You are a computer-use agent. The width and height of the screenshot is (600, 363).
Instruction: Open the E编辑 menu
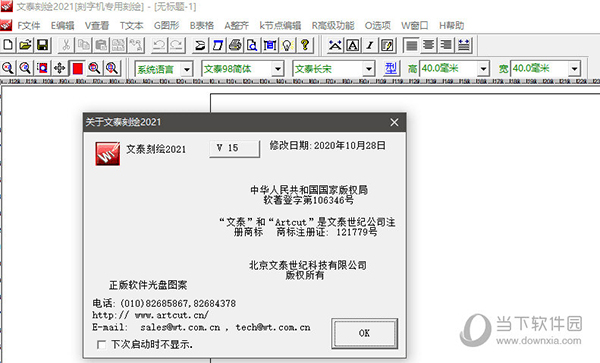(x=62, y=26)
